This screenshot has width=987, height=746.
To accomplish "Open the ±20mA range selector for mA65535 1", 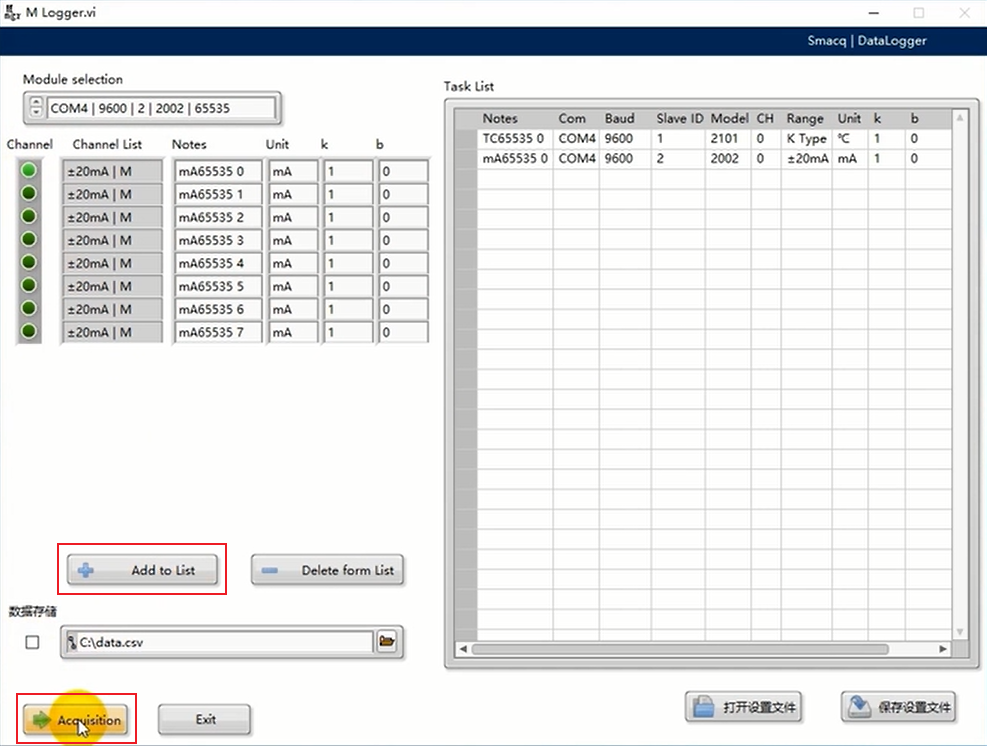I will click(x=111, y=194).
